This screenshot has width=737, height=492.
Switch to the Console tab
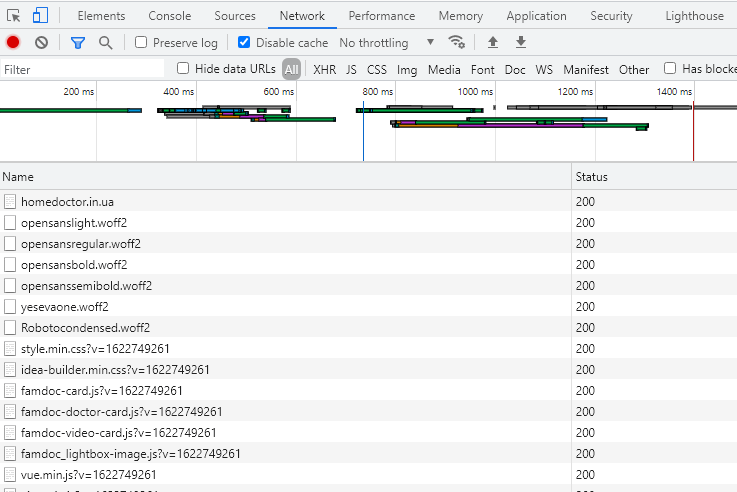coord(170,16)
